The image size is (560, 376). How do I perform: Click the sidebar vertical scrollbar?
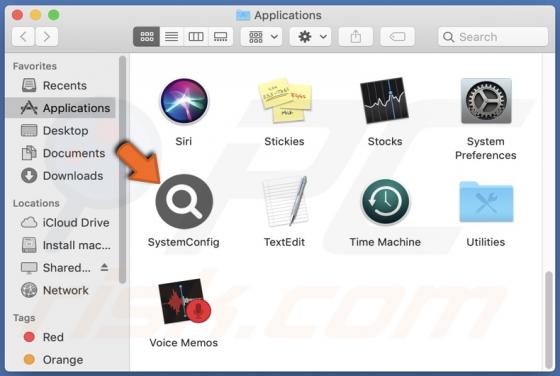(x=122, y=170)
